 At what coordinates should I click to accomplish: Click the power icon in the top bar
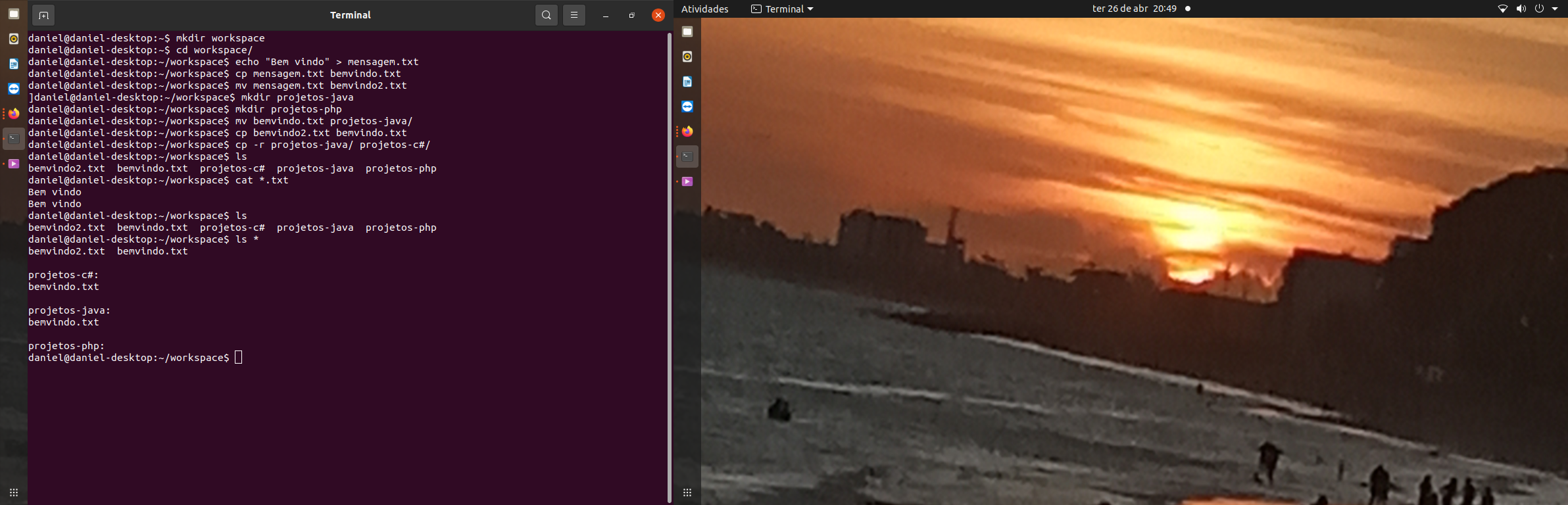pyautogui.click(x=1539, y=9)
